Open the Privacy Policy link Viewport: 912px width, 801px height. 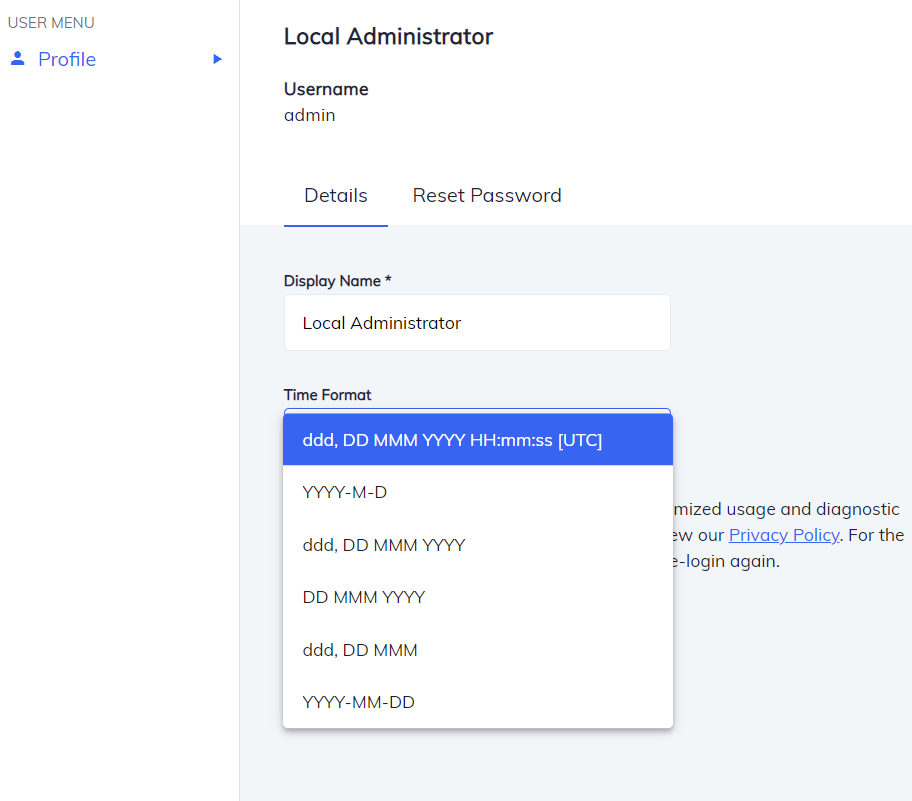point(784,535)
